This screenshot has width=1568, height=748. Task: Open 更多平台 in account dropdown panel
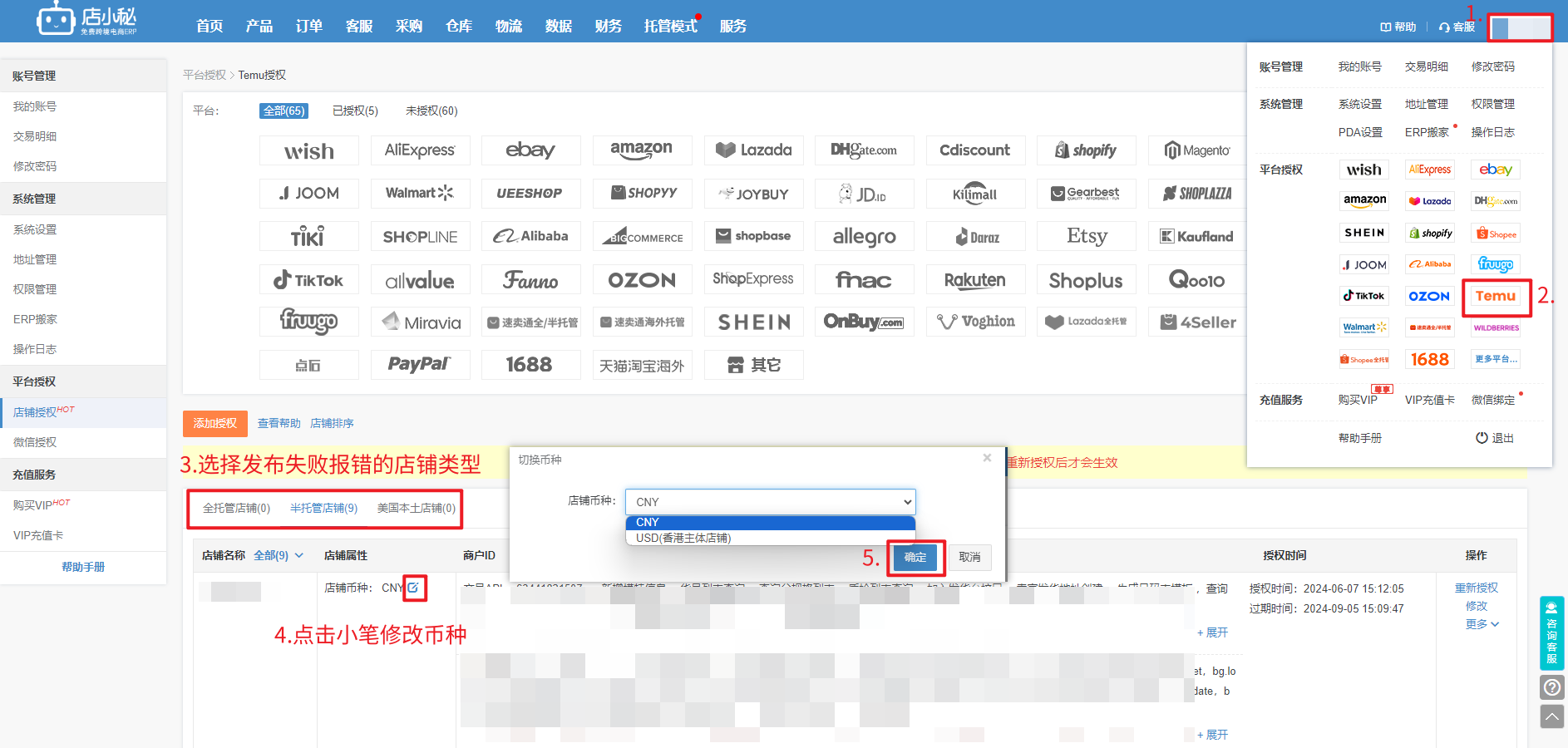click(x=1496, y=359)
